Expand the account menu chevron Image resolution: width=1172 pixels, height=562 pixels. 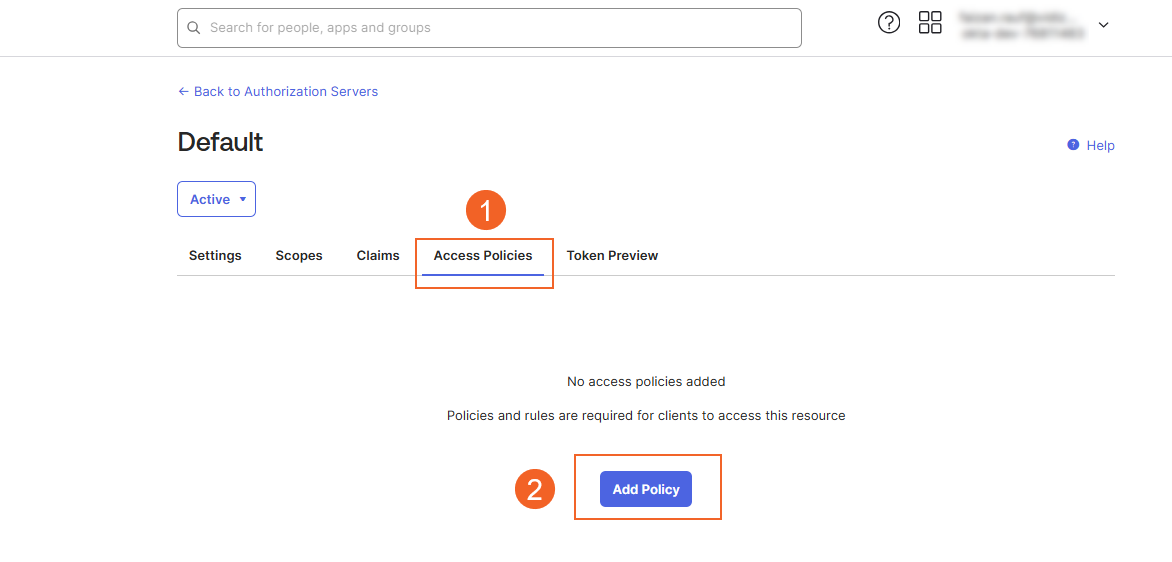[x=1104, y=25]
